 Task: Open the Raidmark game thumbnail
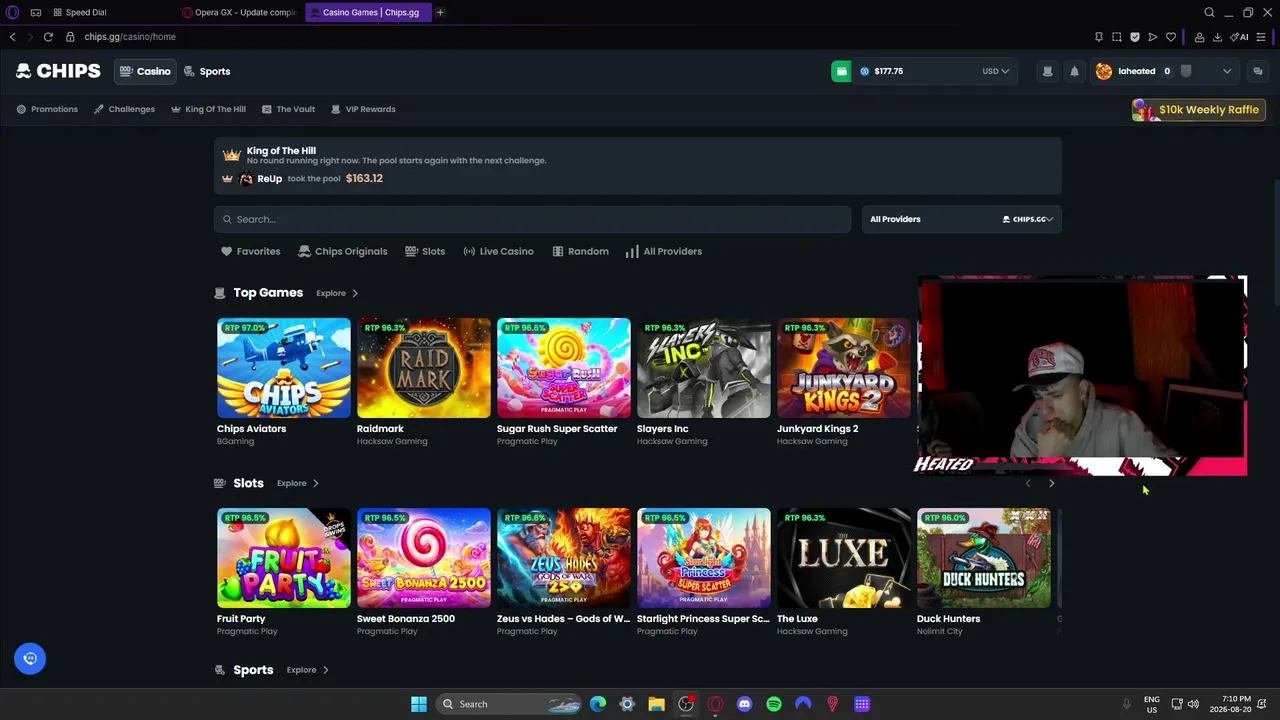[x=424, y=368]
